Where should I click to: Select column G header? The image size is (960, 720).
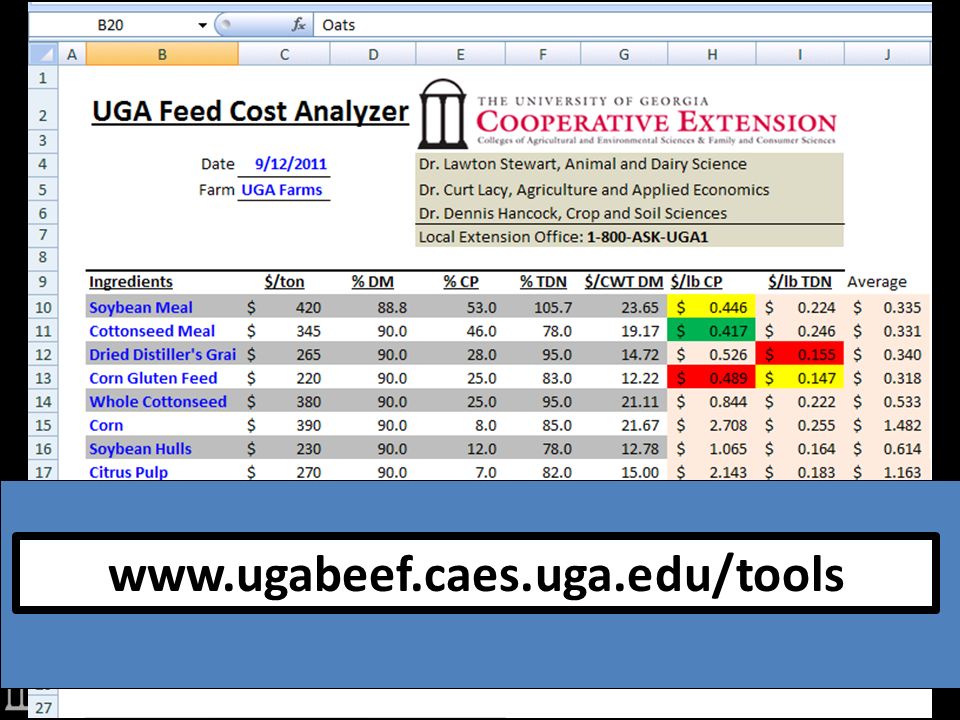(624, 54)
